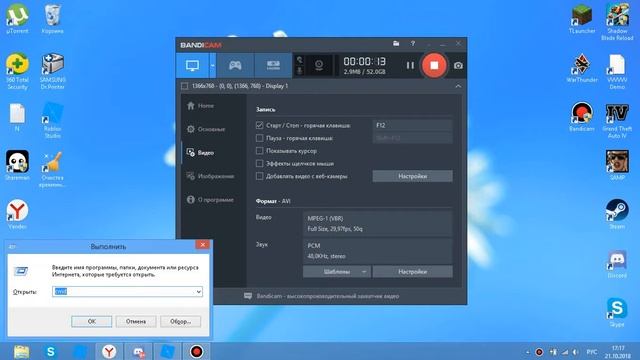Click the F12 hotkey field
Viewport: 640px width, 360px height.
[412, 125]
